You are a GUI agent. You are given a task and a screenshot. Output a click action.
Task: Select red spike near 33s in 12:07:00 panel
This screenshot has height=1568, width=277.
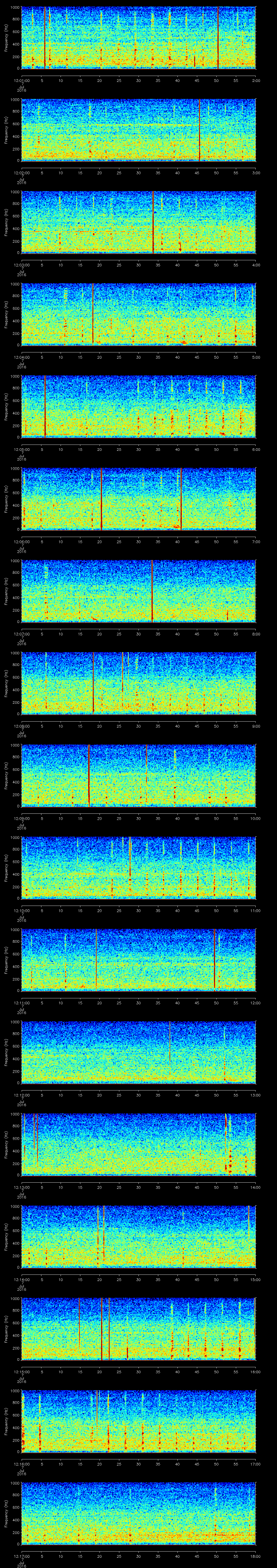(152, 592)
